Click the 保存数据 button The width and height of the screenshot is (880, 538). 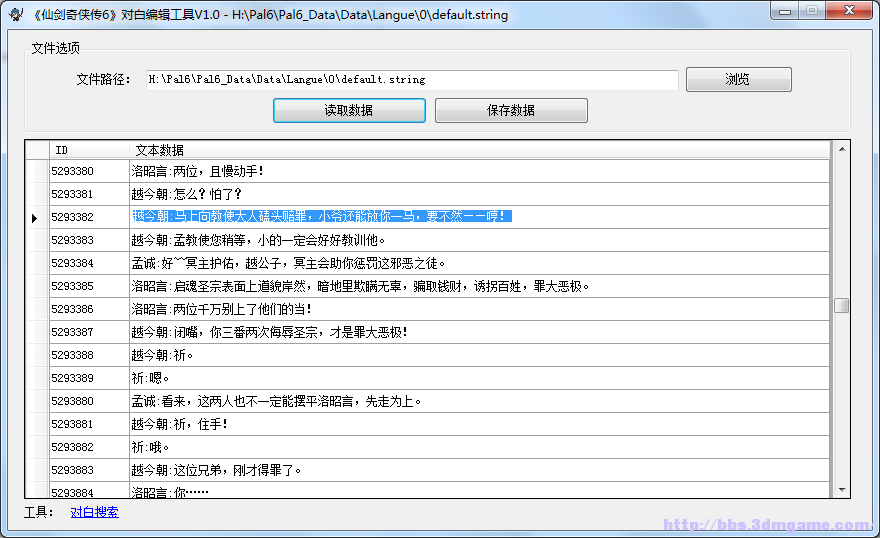(511, 110)
